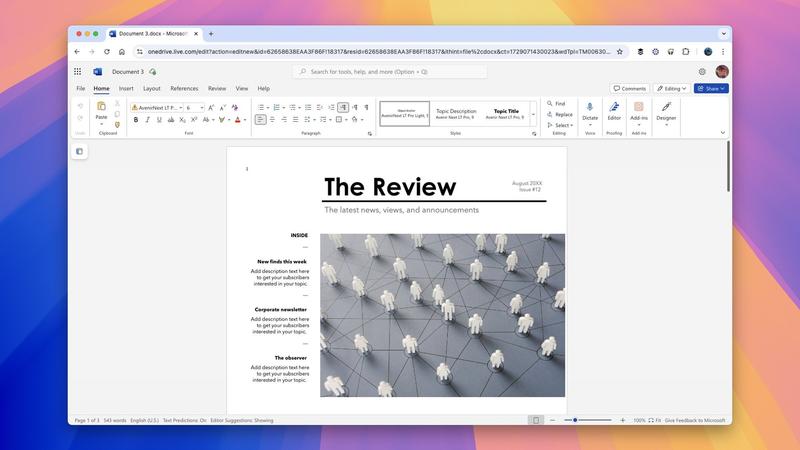Apply italic formatting to text
This screenshot has width=800, height=450.
pyautogui.click(x=148, y=119)
